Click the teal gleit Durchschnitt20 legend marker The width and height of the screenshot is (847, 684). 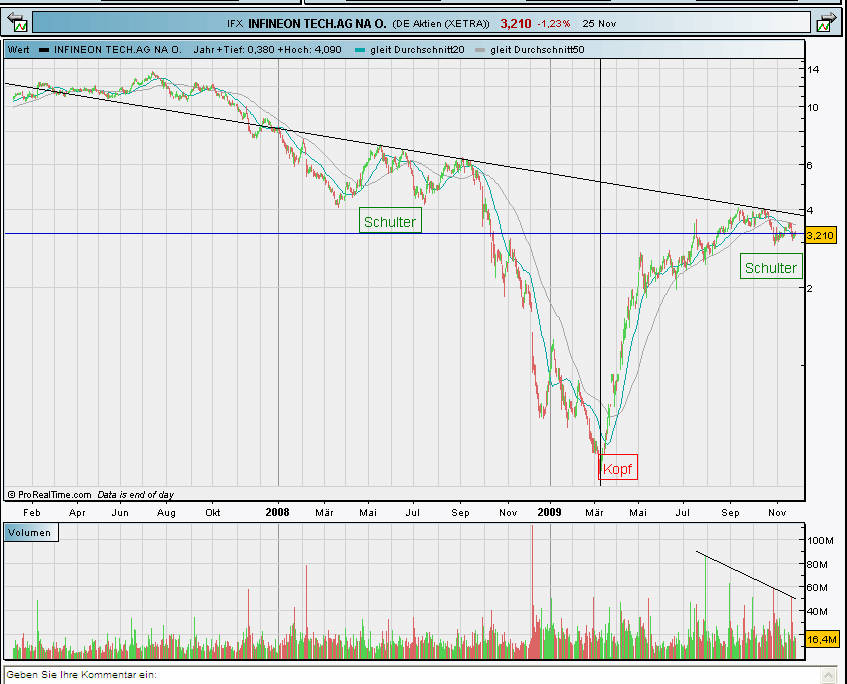(360, 50)
